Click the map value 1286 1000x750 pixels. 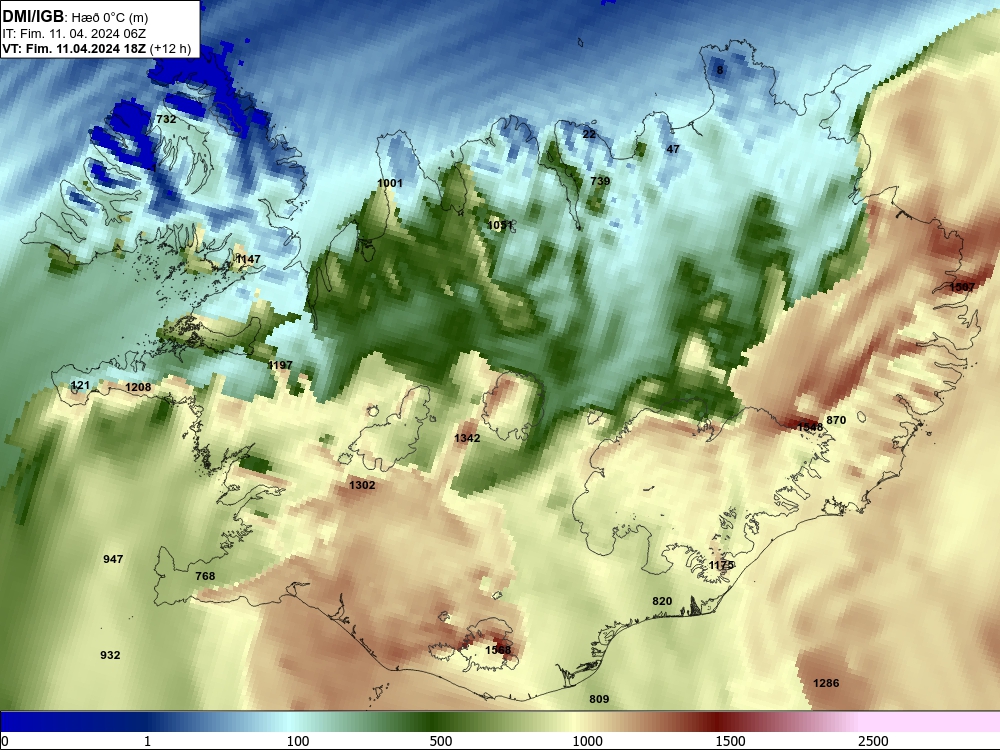tap(826, 683)
